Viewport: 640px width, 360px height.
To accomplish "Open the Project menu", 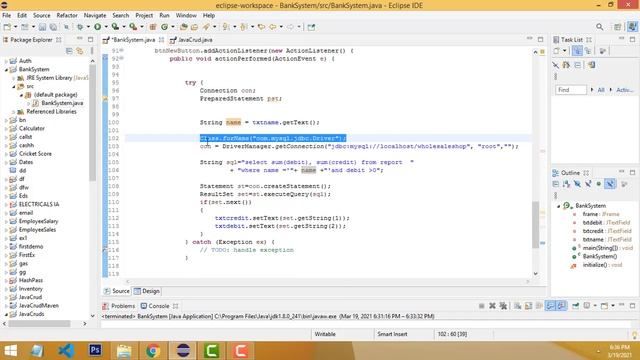I will tap(144, 15).
